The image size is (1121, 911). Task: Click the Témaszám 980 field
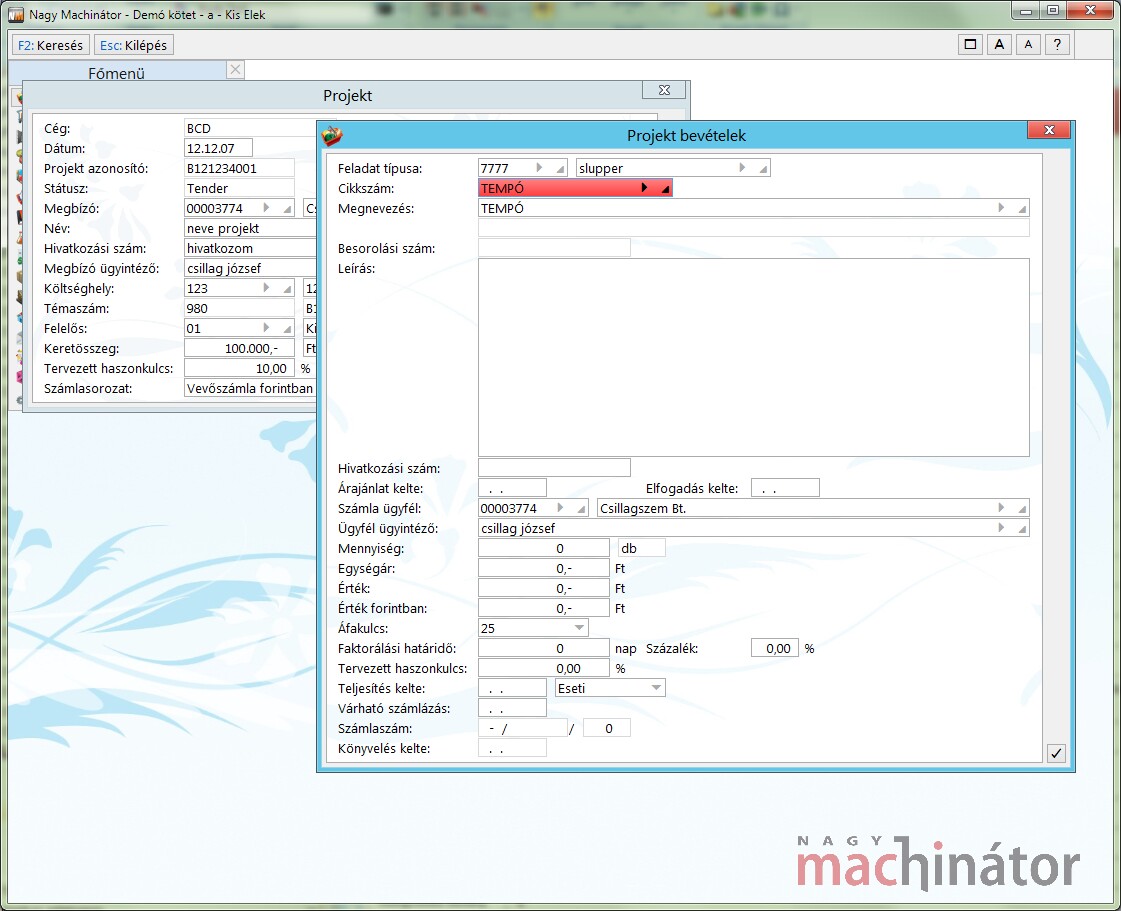click(x=239, y=308)
